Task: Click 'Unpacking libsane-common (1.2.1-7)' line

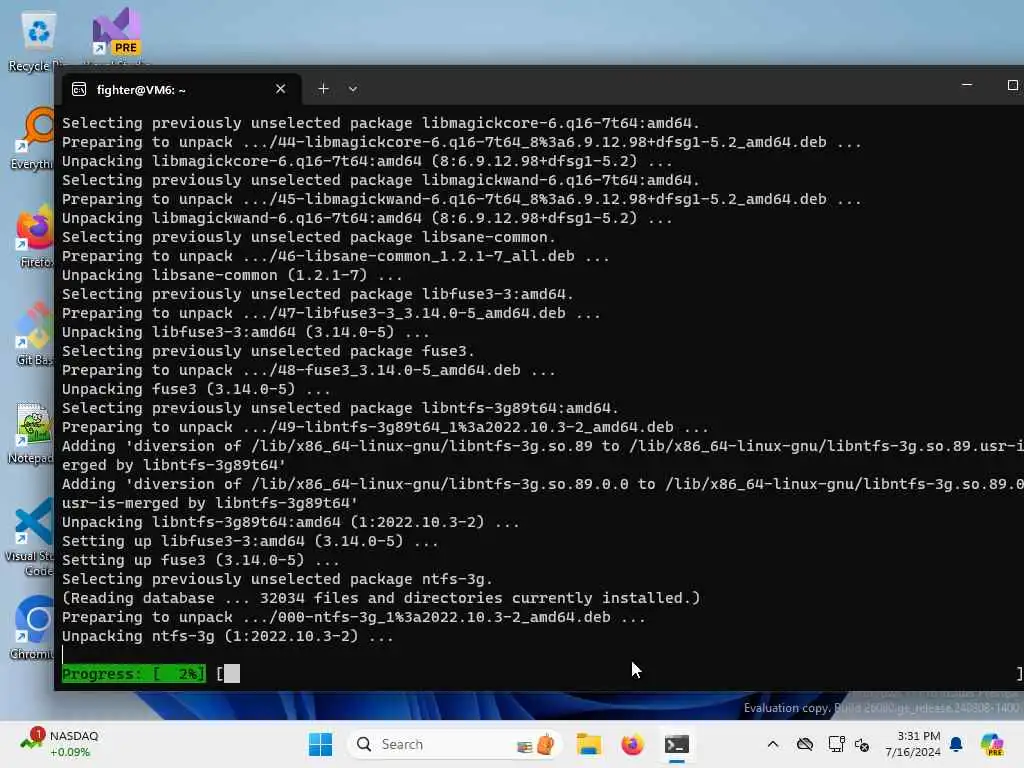Action: point(232,275)
